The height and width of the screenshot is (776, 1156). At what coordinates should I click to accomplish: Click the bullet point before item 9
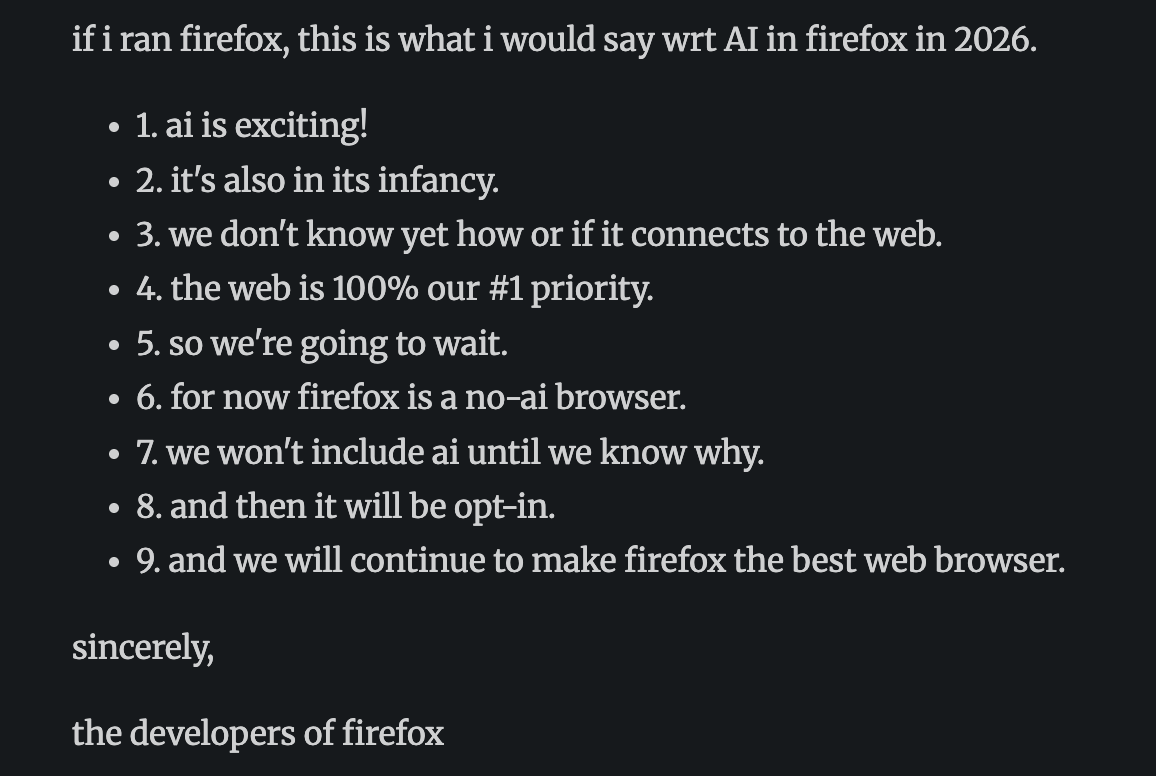pos(114,562)
